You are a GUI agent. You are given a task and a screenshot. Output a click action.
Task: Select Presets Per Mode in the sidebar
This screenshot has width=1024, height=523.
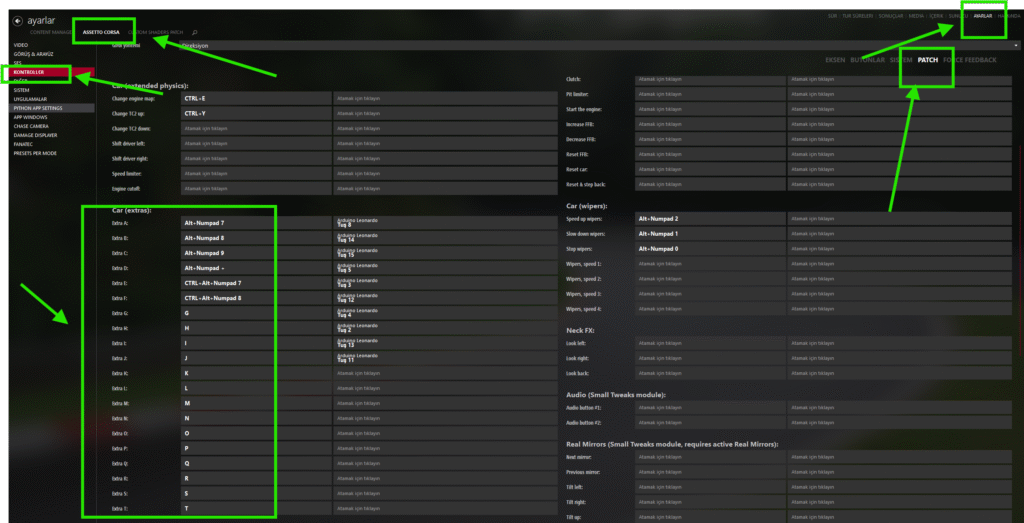(x=35, y=153)
